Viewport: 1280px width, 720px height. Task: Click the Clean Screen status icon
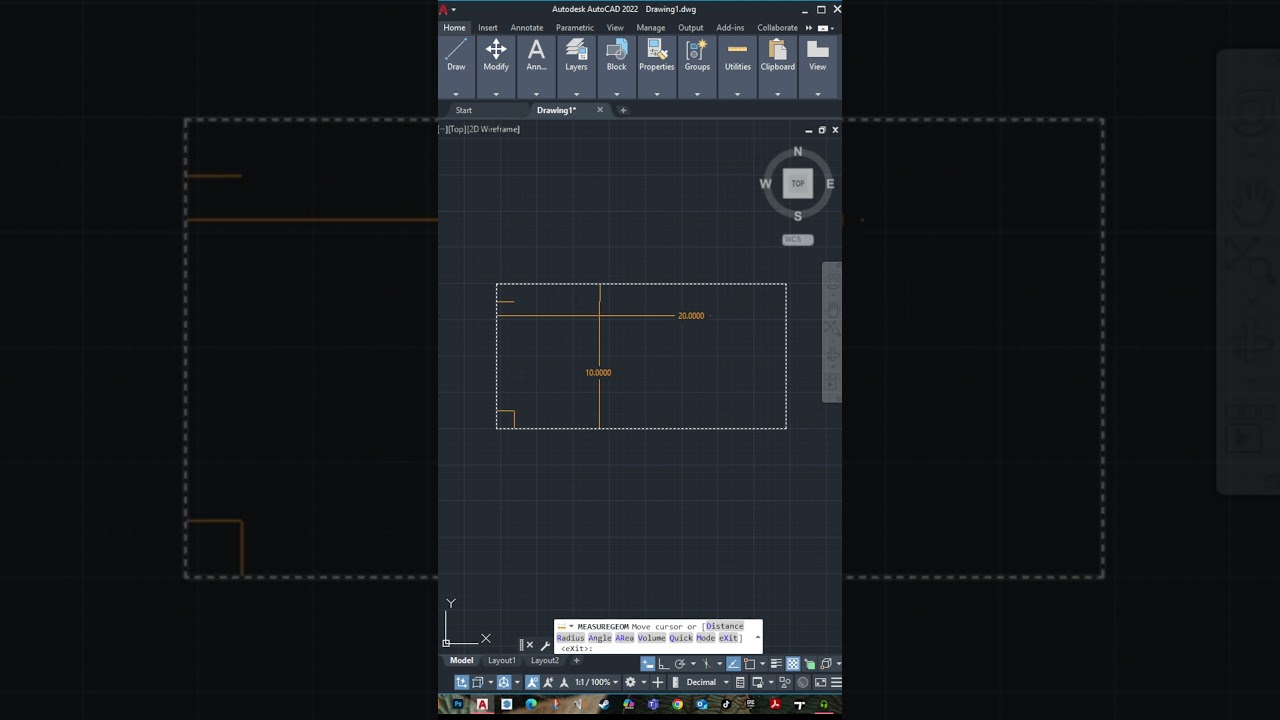[820, 682]
